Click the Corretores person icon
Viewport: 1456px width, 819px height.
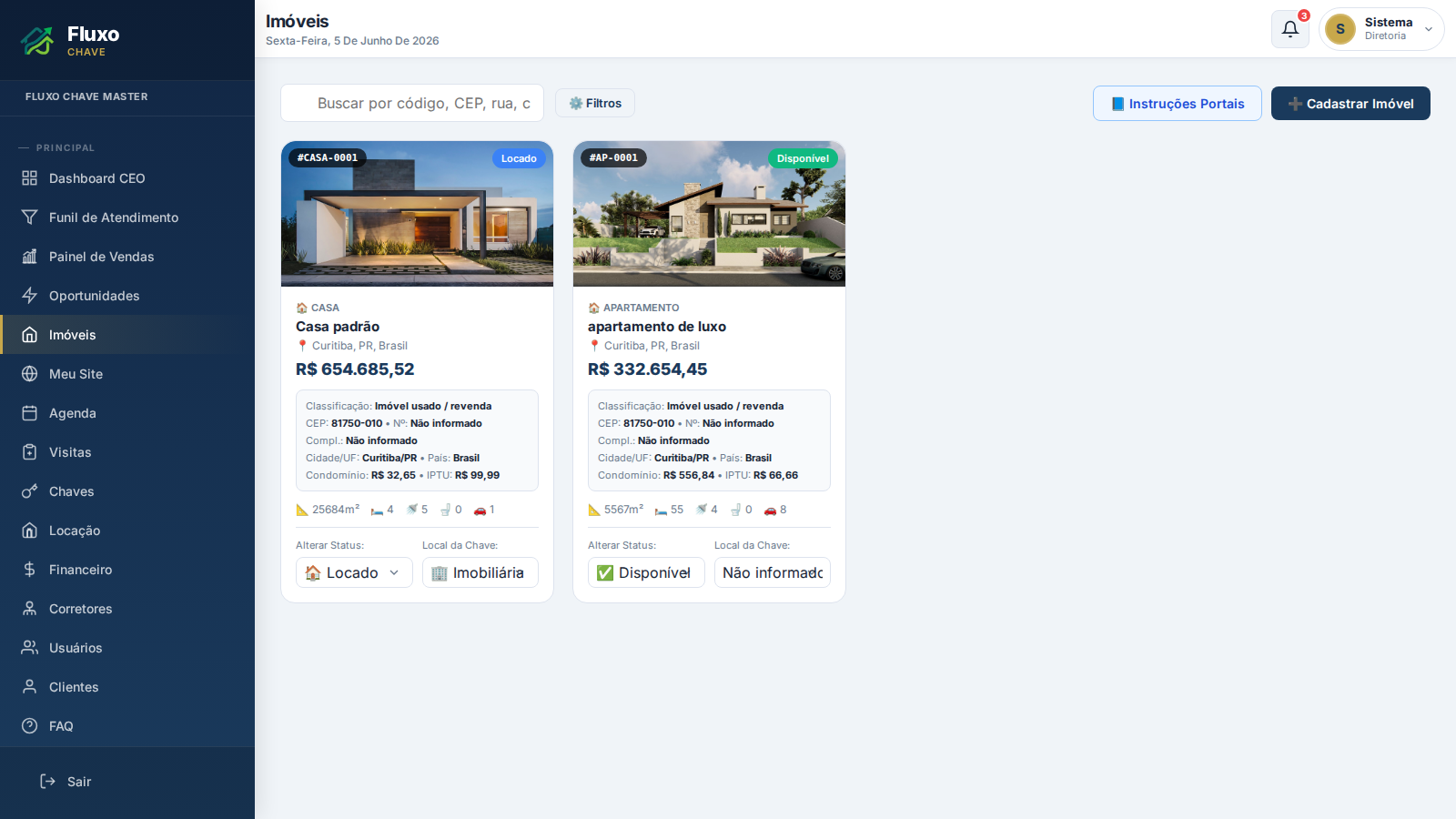click(29, 609)
